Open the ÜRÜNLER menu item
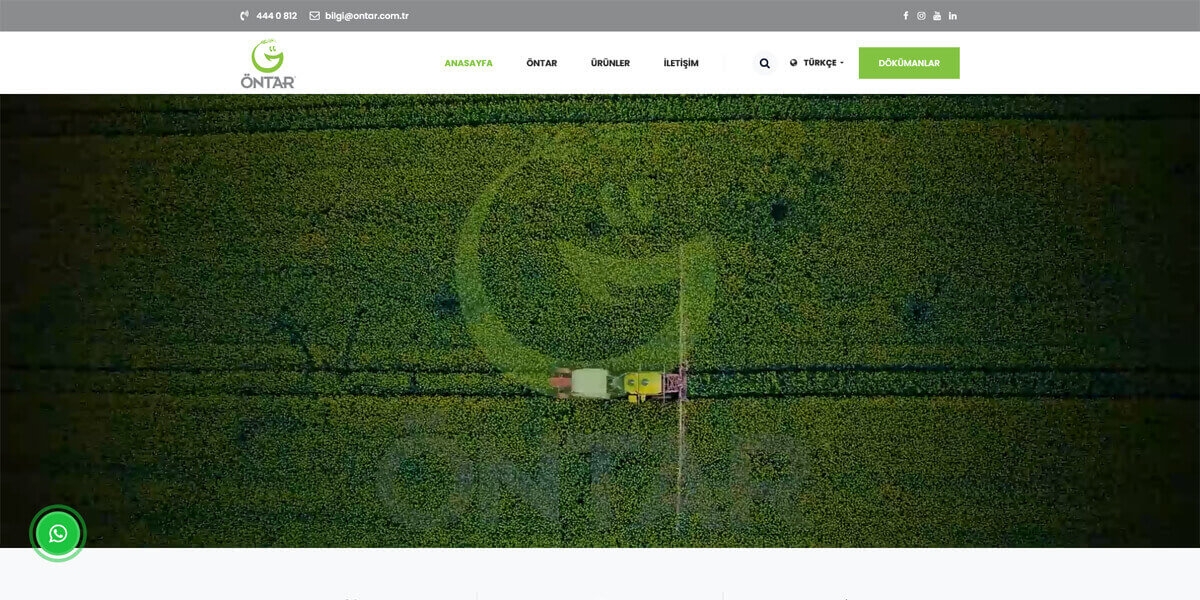 610,63
